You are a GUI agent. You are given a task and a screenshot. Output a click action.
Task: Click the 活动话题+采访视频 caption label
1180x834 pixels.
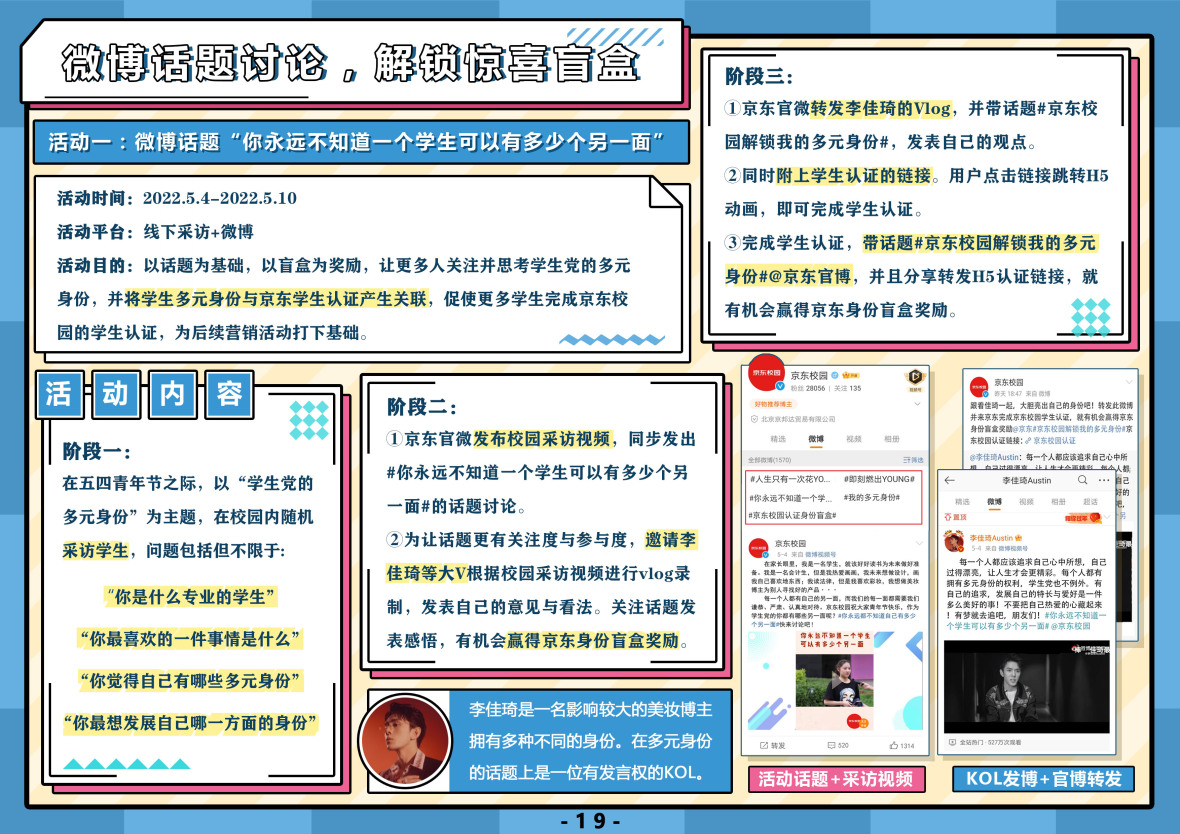coord(835,779)
